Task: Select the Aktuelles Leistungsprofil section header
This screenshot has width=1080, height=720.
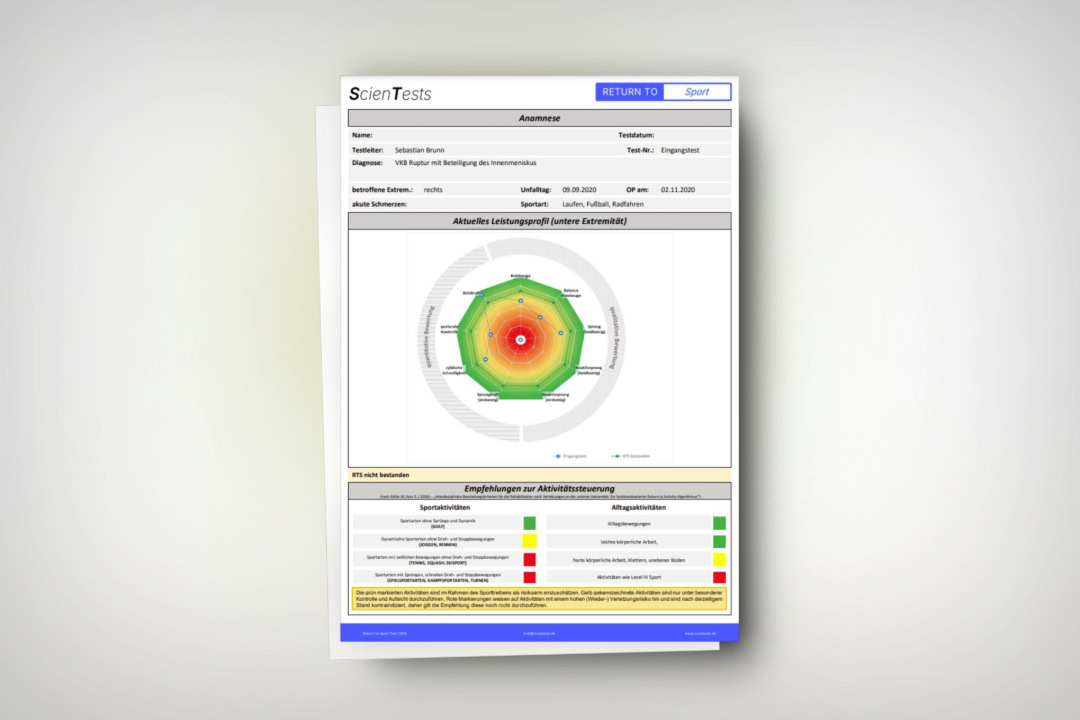Action: click(x=539, y=221)
